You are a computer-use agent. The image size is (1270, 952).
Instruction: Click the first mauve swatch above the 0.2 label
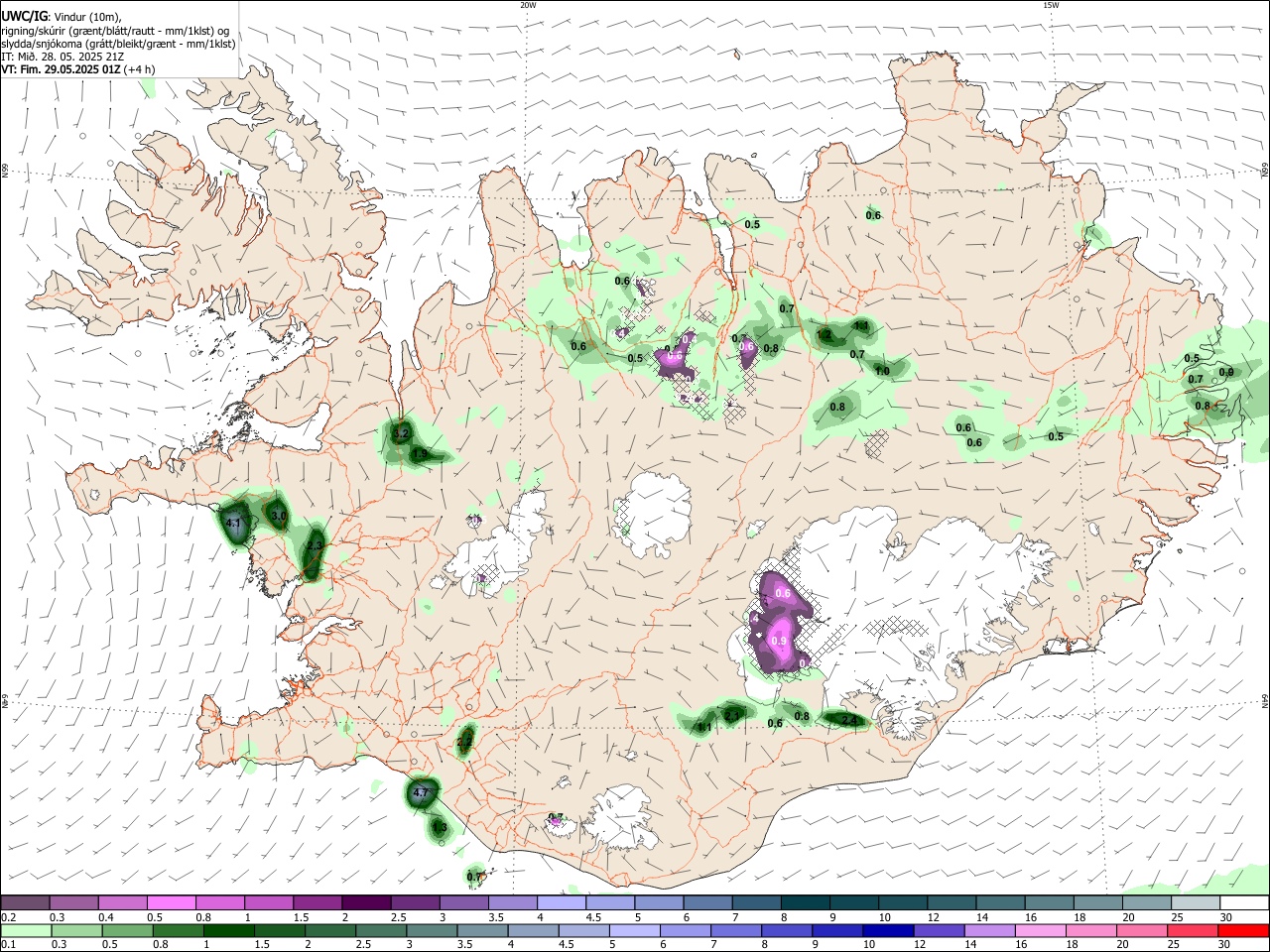pos(25,902)
